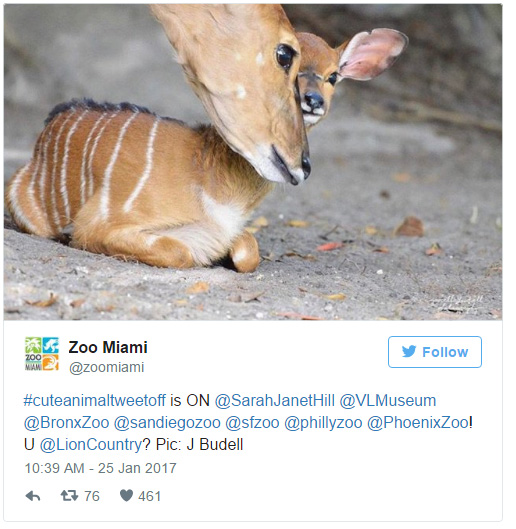Like the tweet with heart icon

(x=126, y=496)
